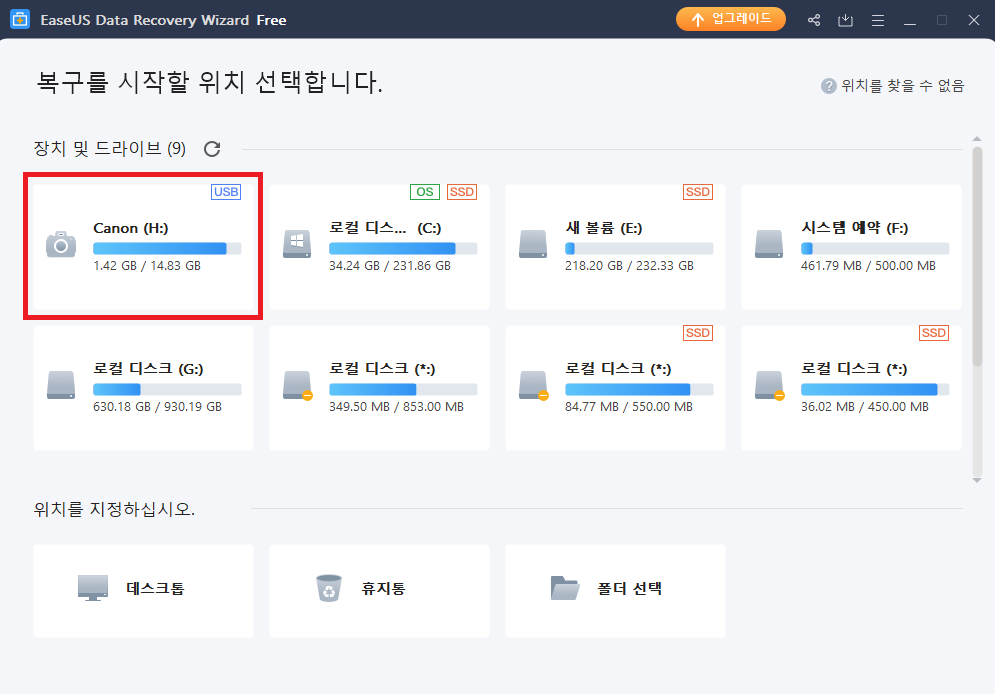Click 218.20 GB / 232.33 GB size text
Image resolution: width=995 pixels, height=694 pixels.
629,266
